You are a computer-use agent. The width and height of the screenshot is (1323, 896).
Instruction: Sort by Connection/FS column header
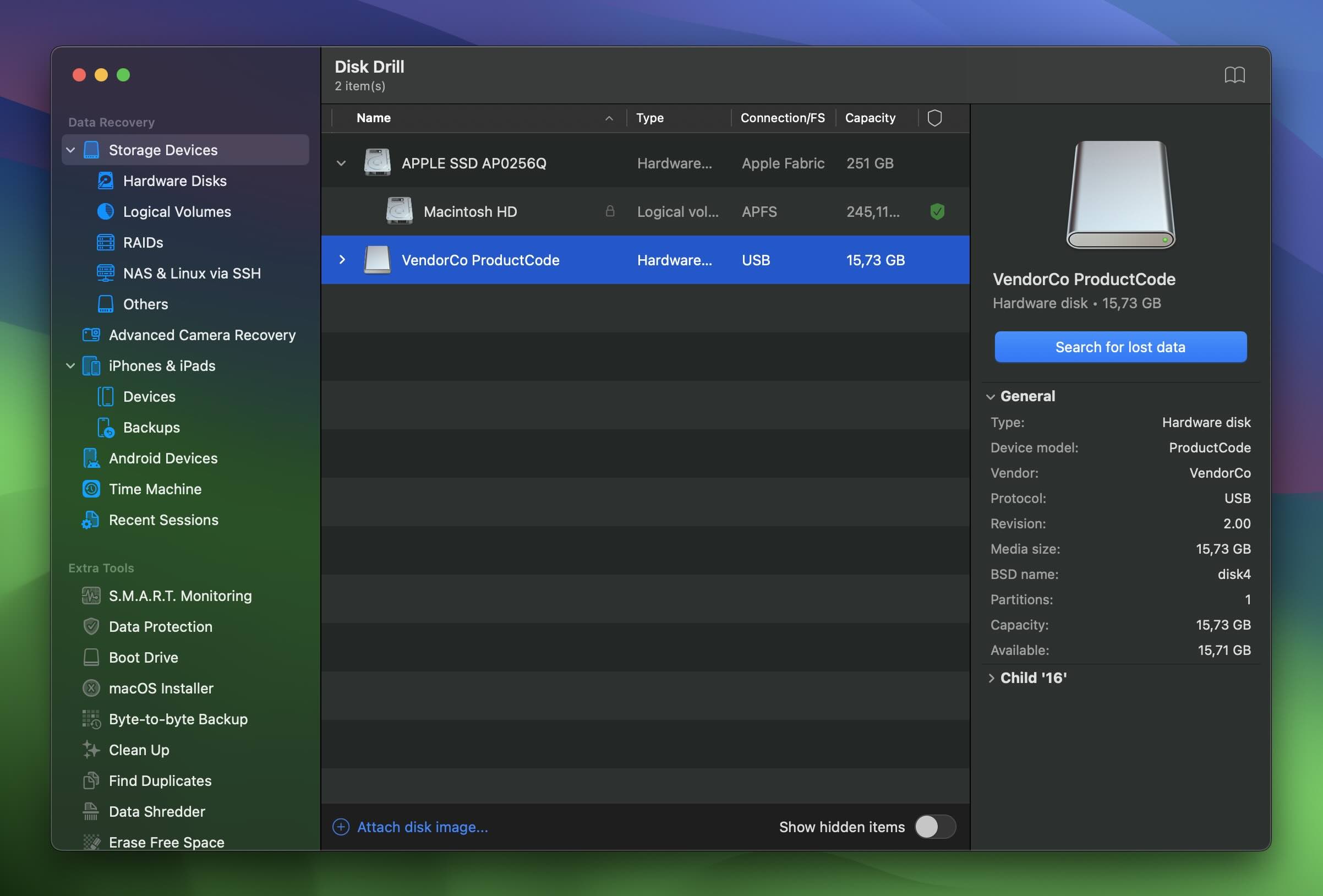pos(782,118)
